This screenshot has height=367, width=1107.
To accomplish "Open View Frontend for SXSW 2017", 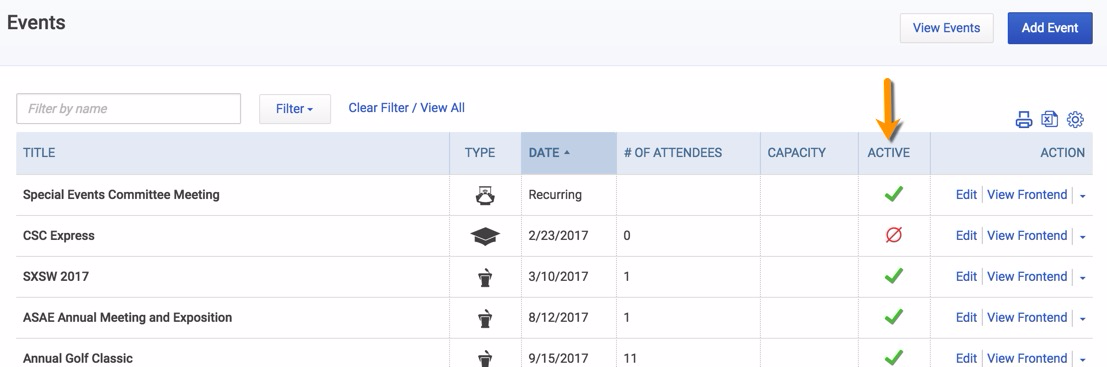I will point(1027,277).
